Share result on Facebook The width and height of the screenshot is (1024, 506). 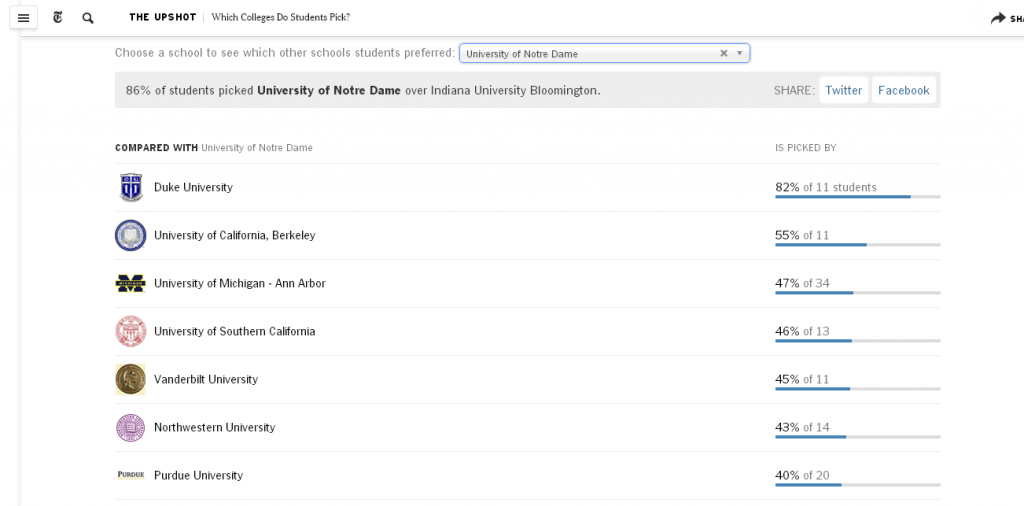pos(903,90)
